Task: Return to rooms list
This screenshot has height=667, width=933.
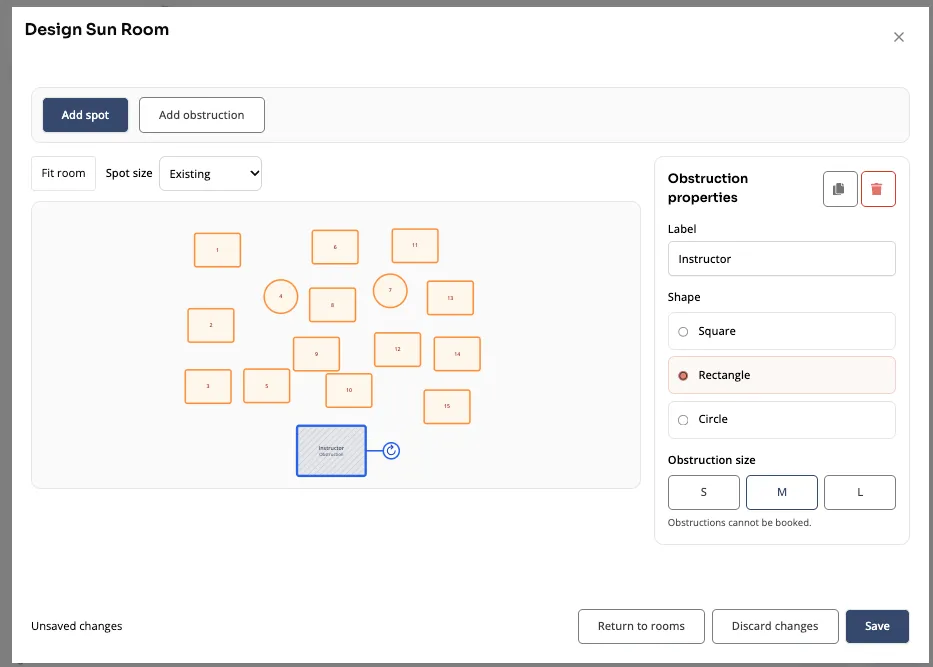Action: [641, 626]
